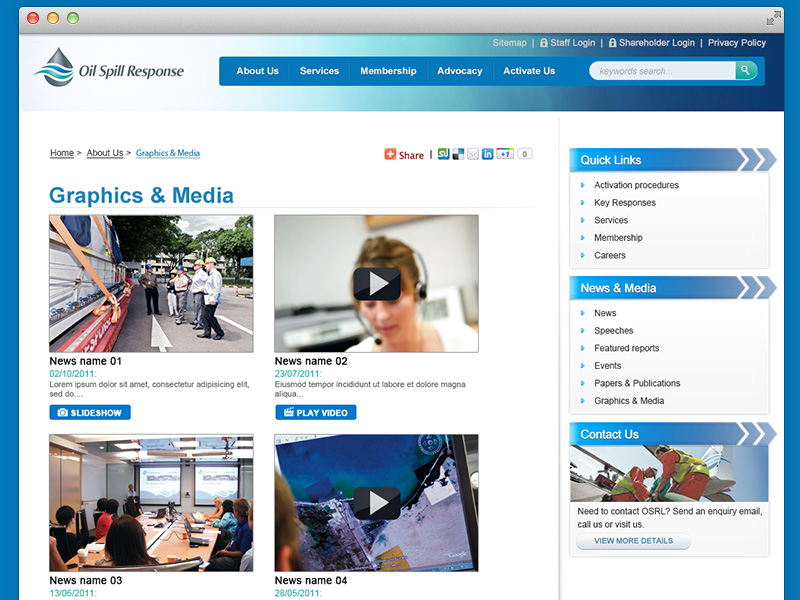Open Membership in Quick Links
800x600 pixels.
click(618, 238)
